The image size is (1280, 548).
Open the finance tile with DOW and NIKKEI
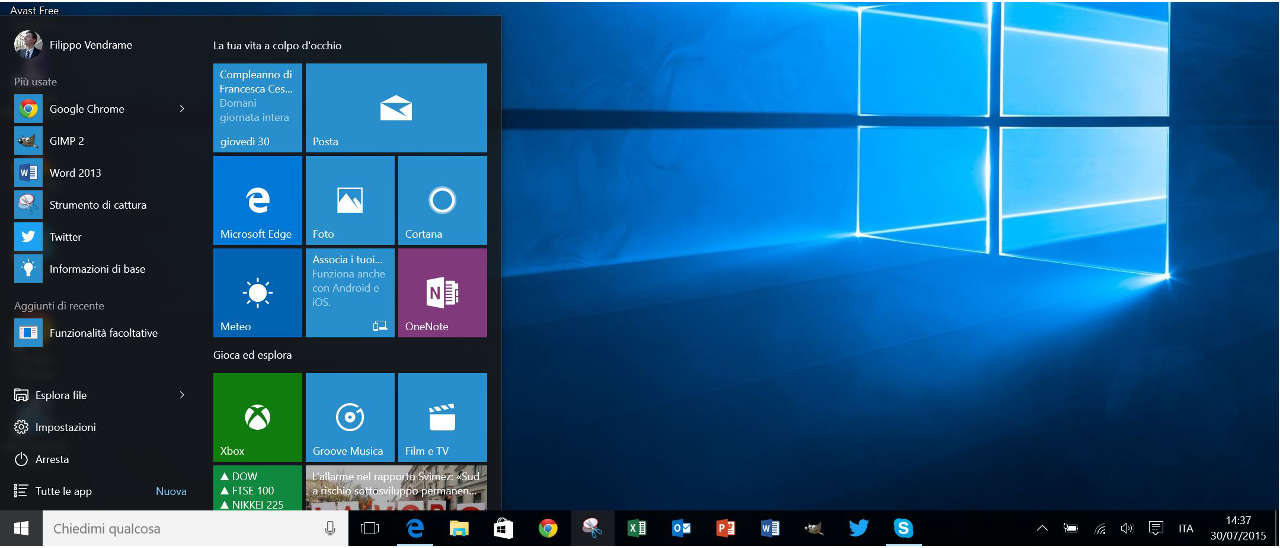257,488
